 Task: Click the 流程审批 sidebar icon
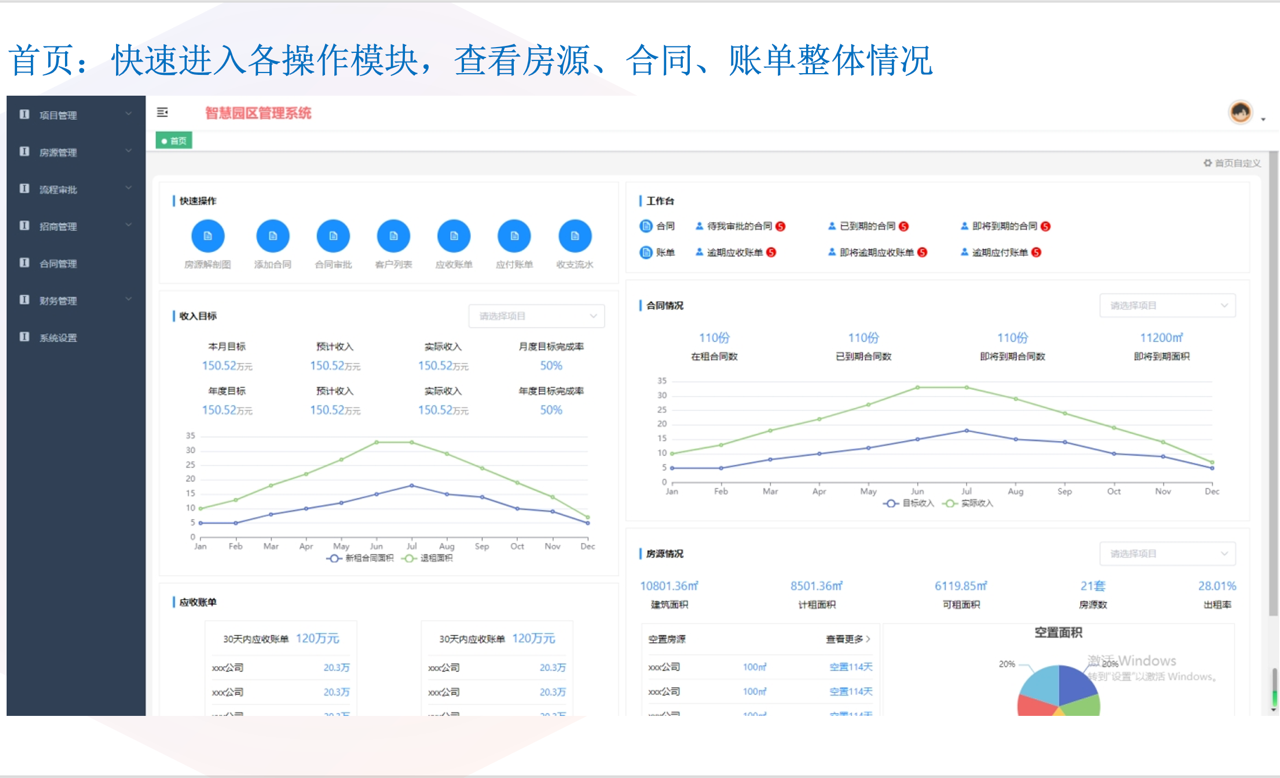tap(24, 189)
